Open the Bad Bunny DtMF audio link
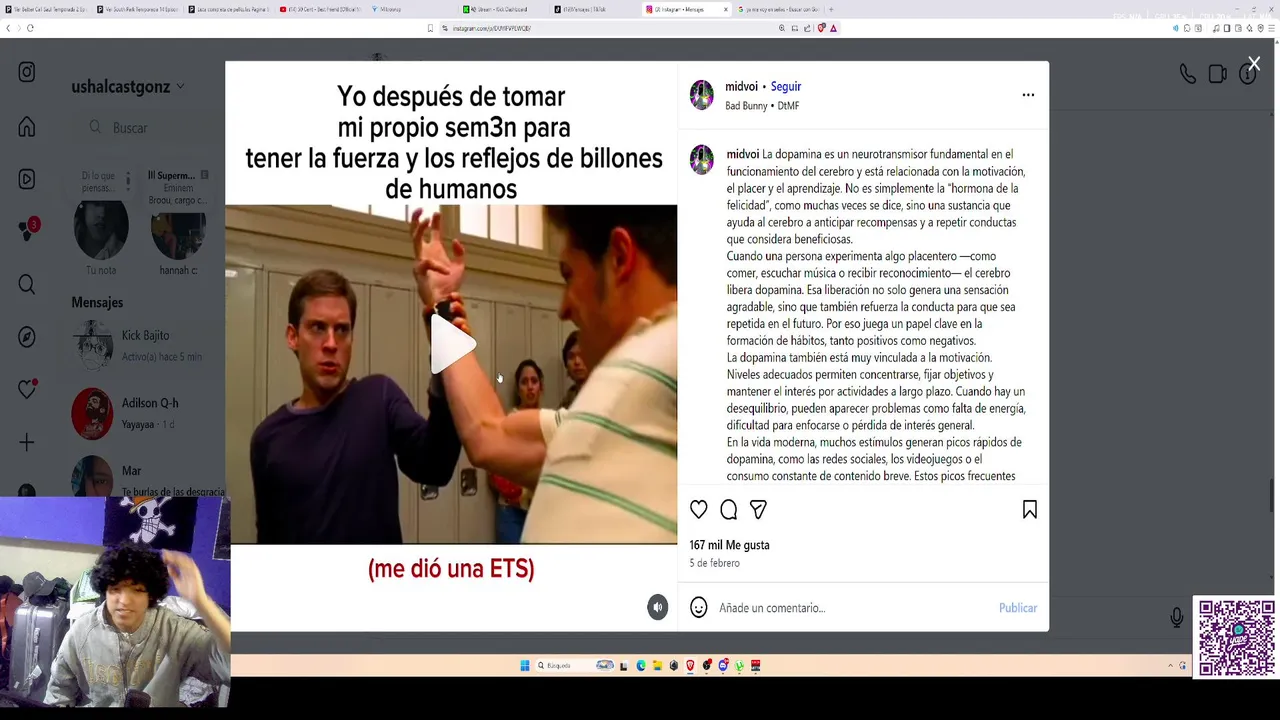The width and height of the screenshot is (1280, 720). (762, 106)
